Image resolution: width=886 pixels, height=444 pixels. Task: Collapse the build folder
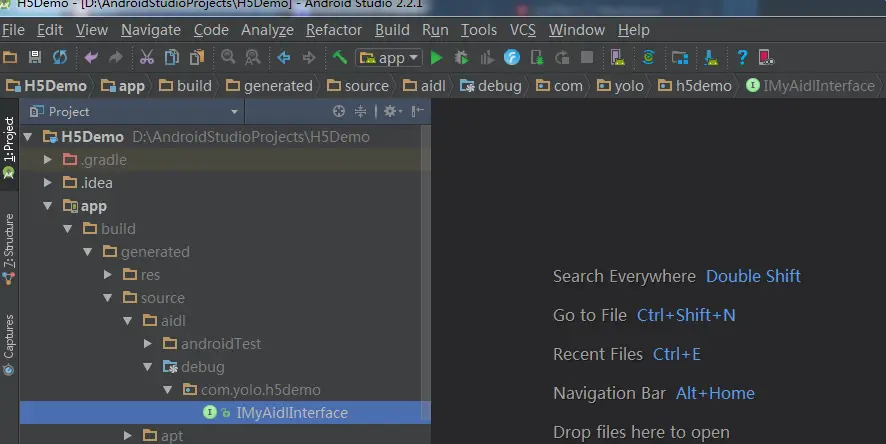[68, 229]
